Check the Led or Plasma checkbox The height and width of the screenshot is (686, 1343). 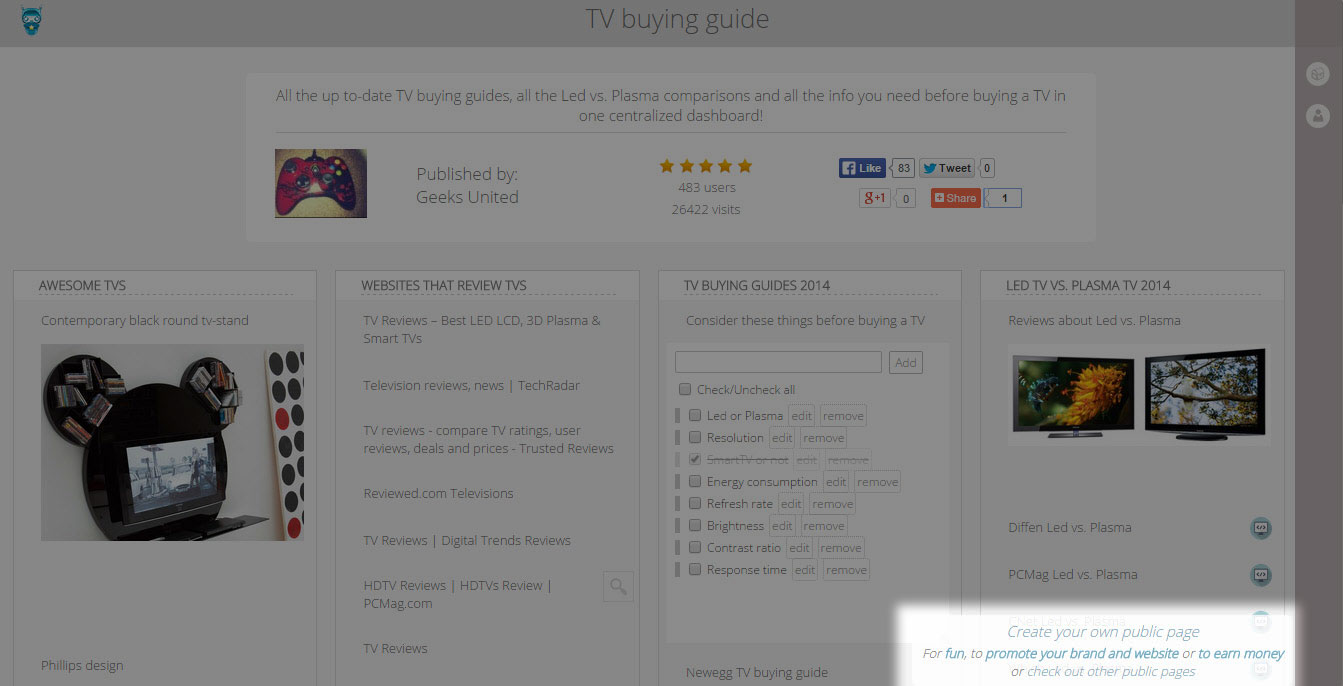(695, 416)
